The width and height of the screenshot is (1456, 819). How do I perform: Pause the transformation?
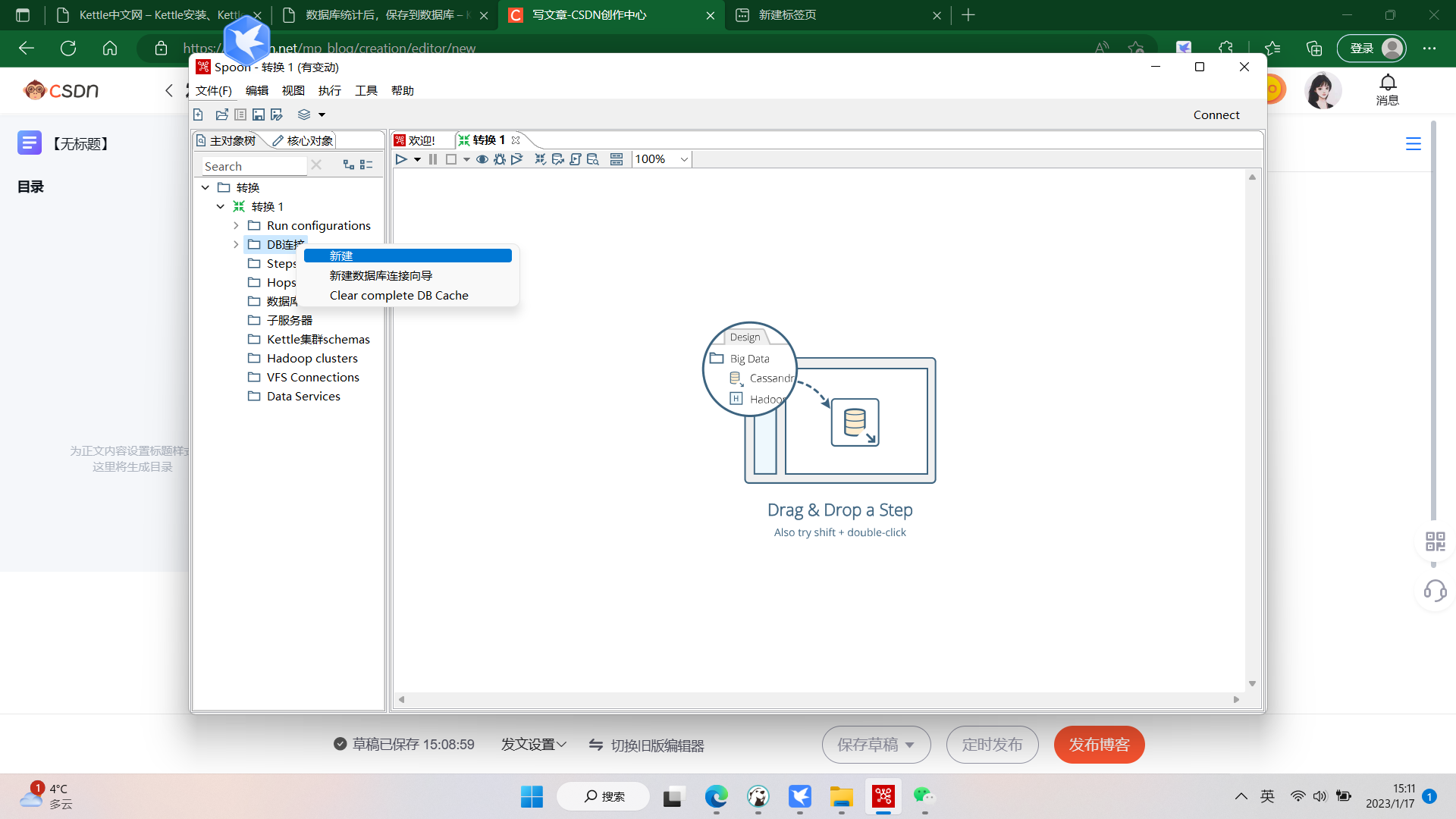click(433, 159)
